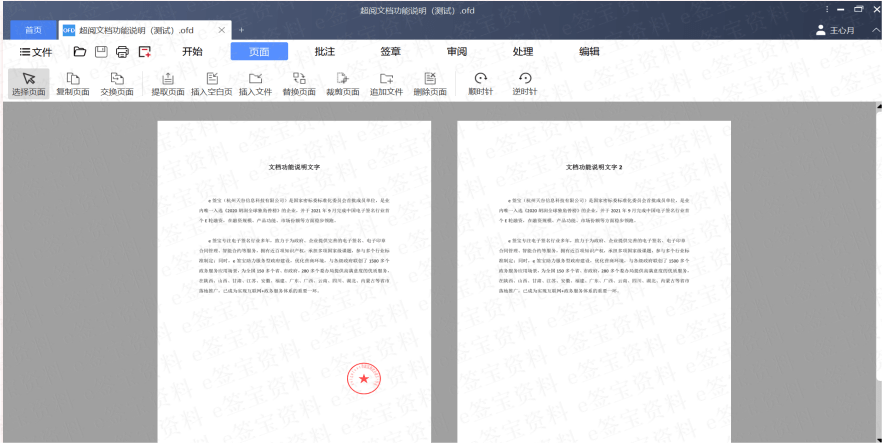Screen dimensions: 882x443
Task: Switch to the 签章 ribbon tab
Action: point(390,52)
